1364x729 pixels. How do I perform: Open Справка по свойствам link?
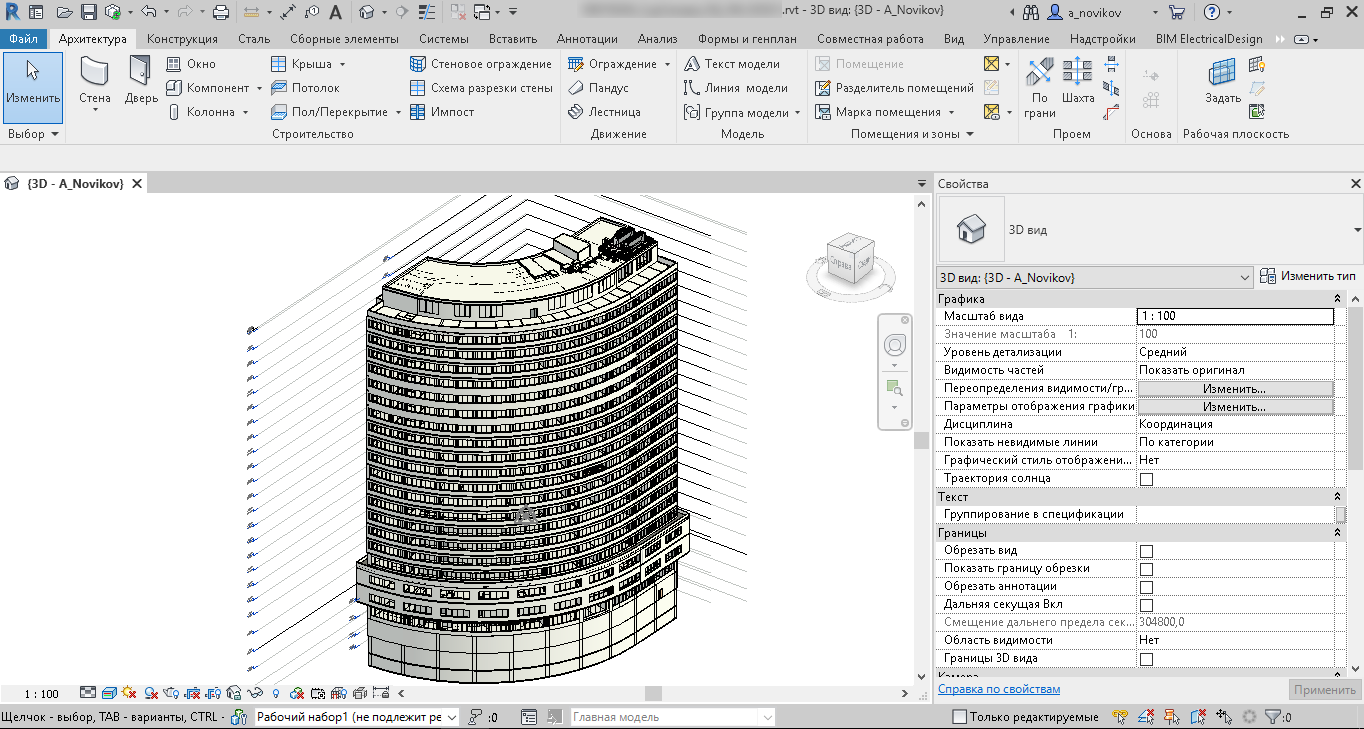point(999,689)
